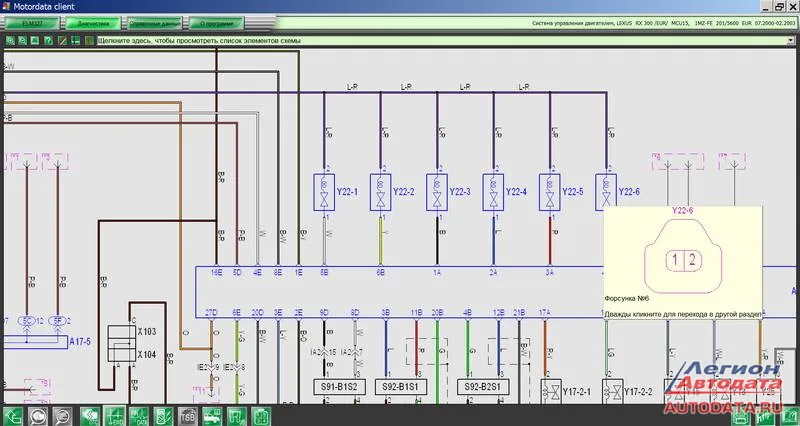Image resolution: width=800 pixels, height=426 pixels.
Task: Click the printer icon at bottom right
Action: point(740,417)
